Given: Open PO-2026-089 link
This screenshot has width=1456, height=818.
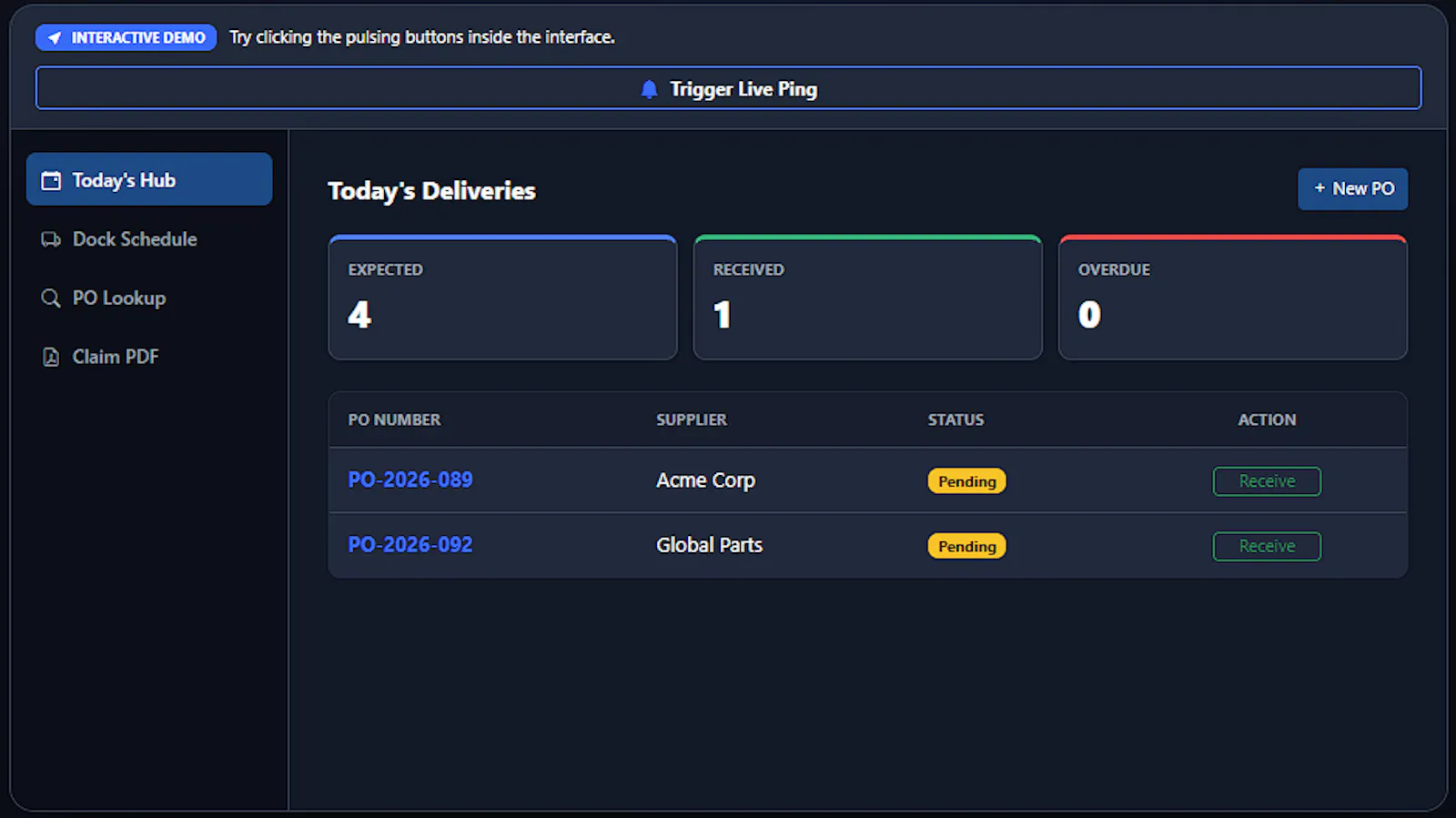Looking at the screenshot, I should point(410,480).
